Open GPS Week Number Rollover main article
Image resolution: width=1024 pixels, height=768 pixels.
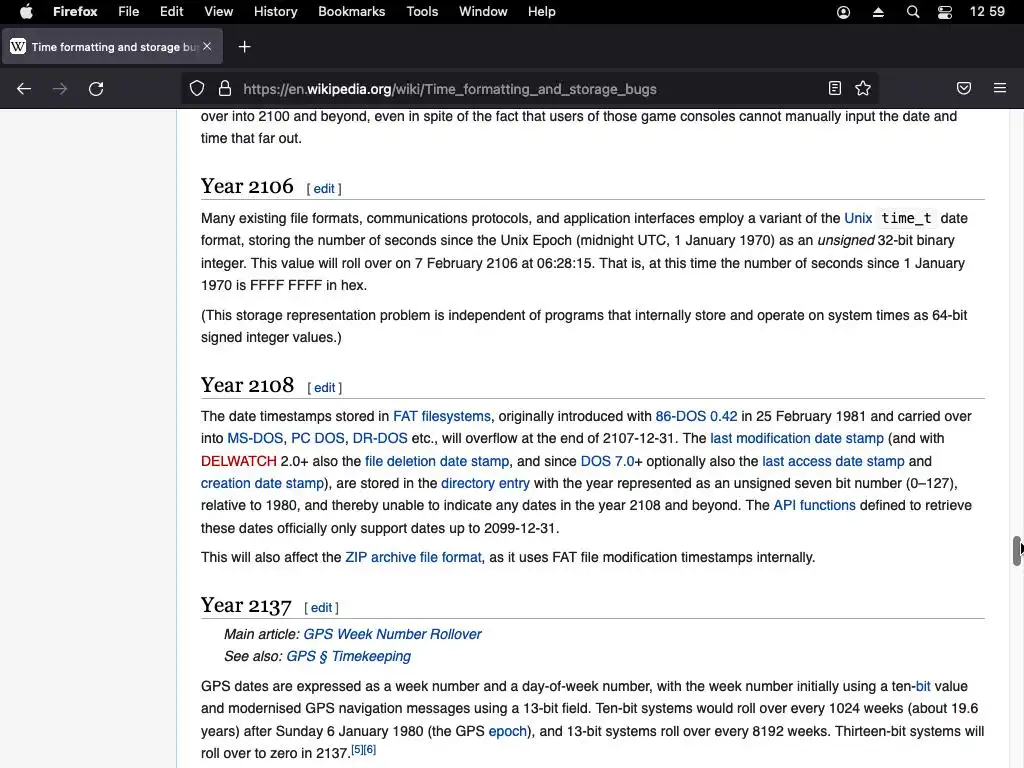[x=392, y=635]
